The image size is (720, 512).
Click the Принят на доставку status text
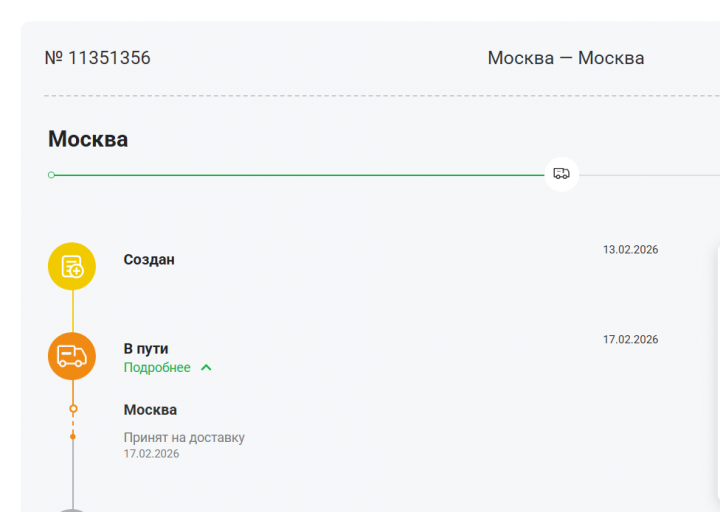point(184,438)
